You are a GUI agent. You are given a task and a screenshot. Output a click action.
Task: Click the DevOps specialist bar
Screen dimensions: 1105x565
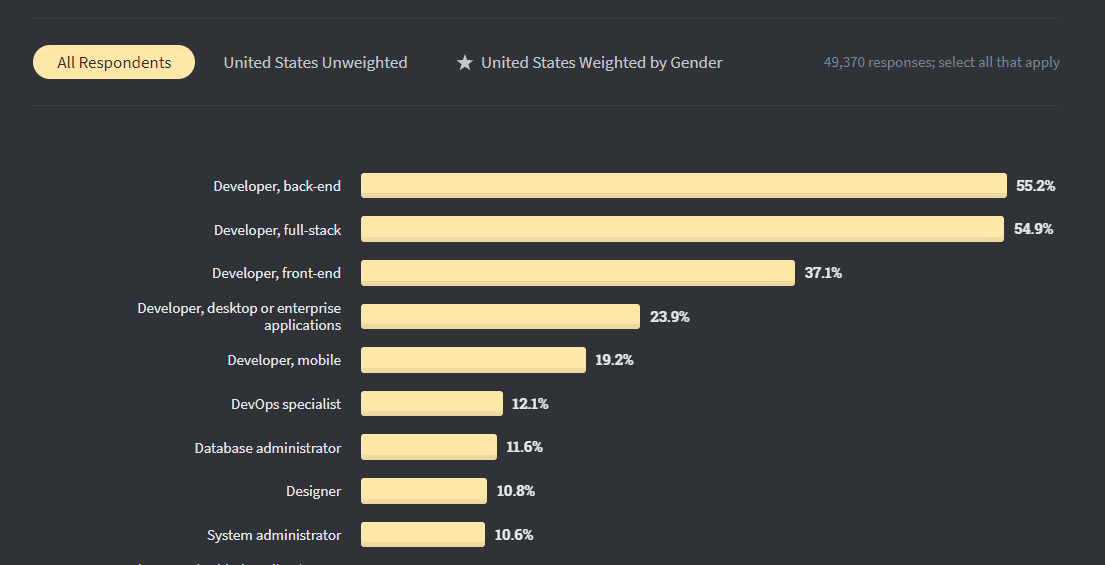tap(431, 404)
